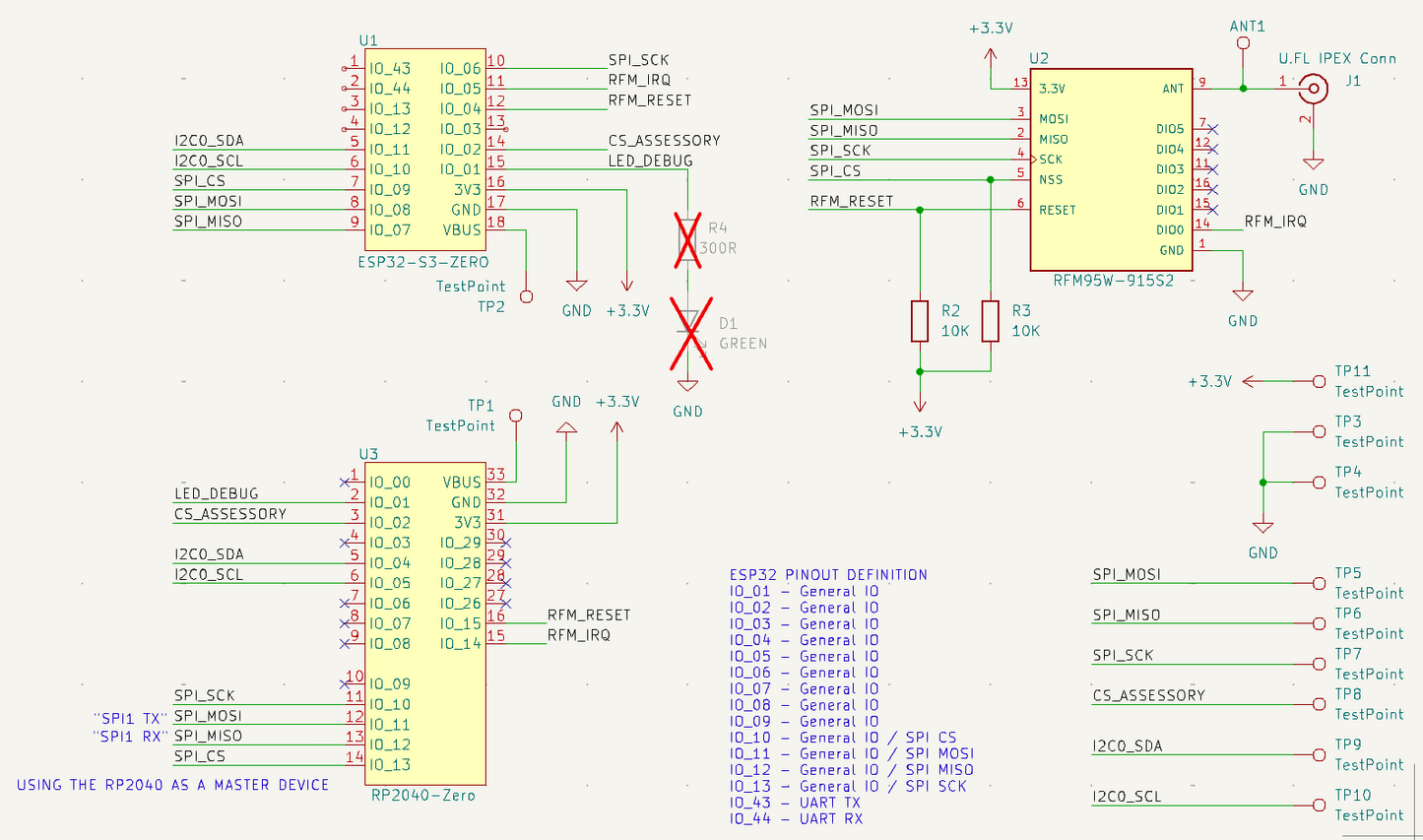
Task: Click the RFM_IRQ label at U2 DIO0
Action: [1275, 222]
